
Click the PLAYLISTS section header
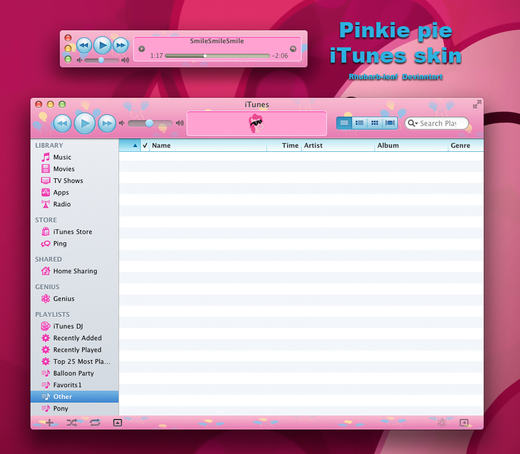(x=52, y=314)
